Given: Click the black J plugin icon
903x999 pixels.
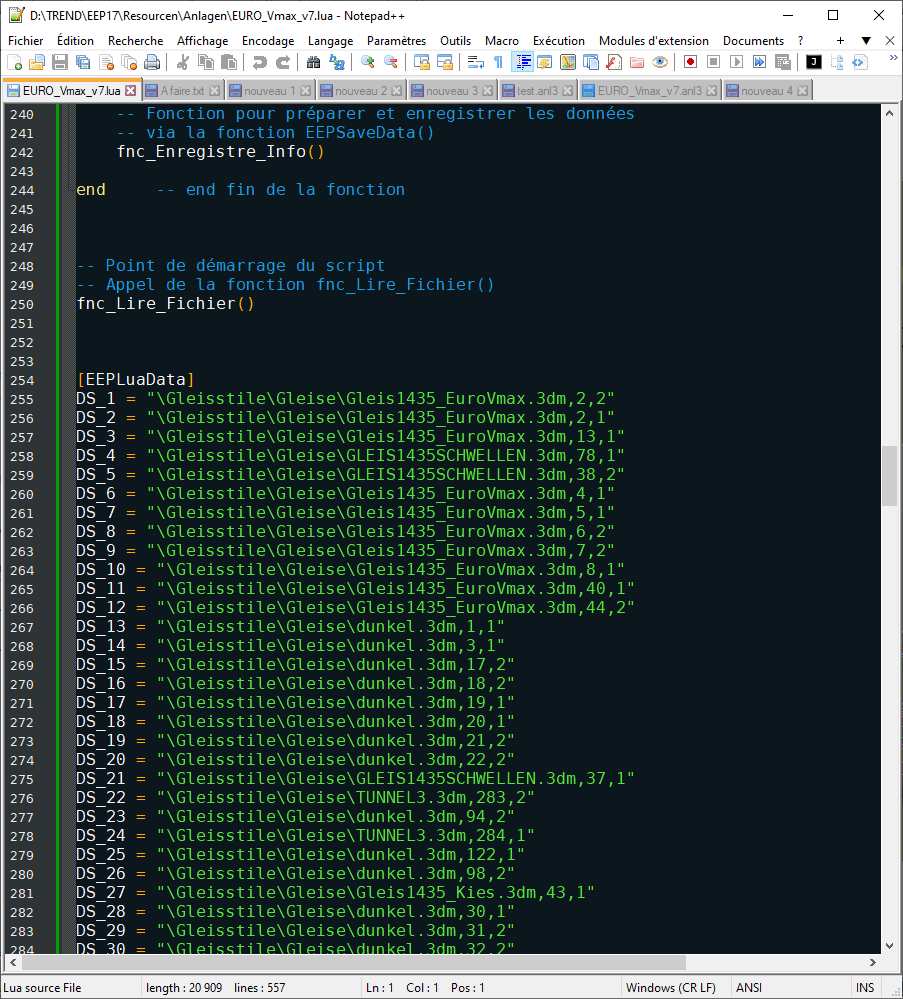Looking at the screenshot, I should click(x=813, y=62).
